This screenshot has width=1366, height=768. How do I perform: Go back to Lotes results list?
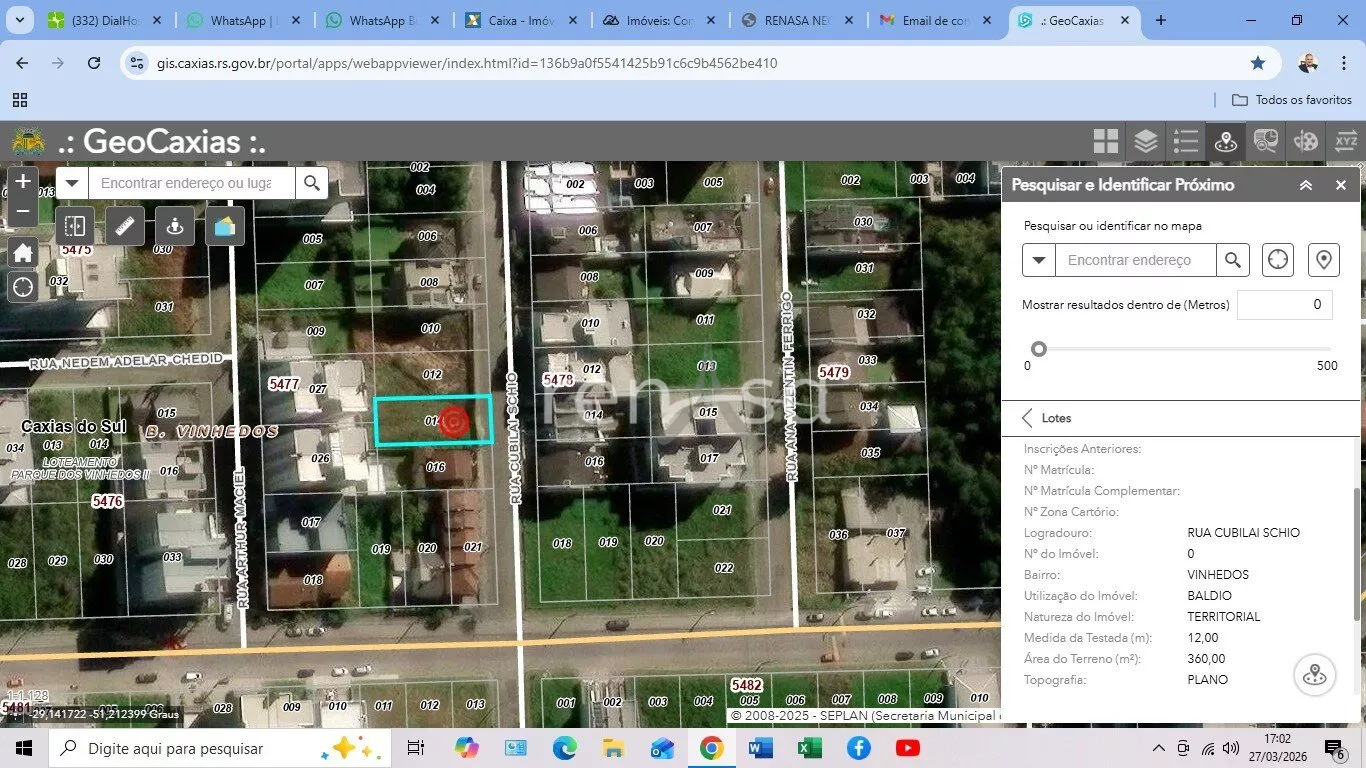pyautogui.click(x=1028, y=418)
